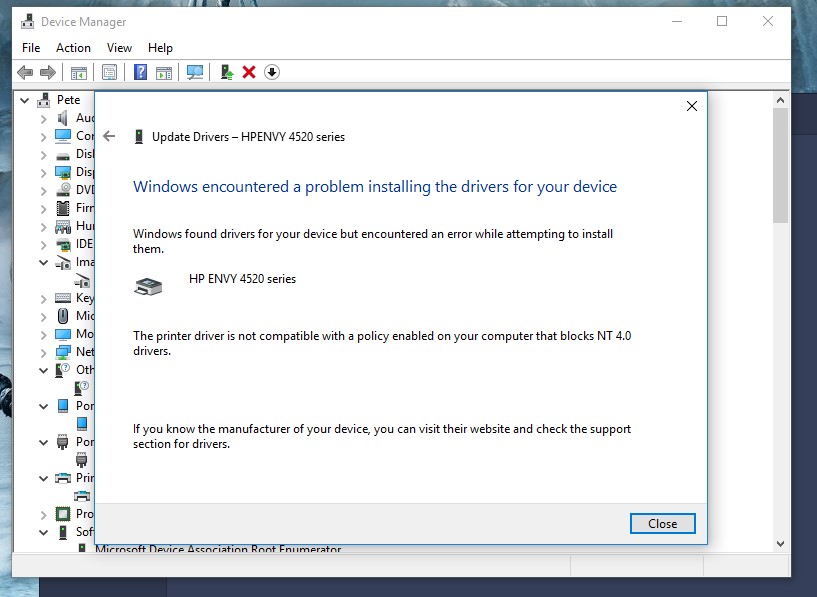
Task: Select the Imaging devices camera icon
Action: click(x=63, y=263)
